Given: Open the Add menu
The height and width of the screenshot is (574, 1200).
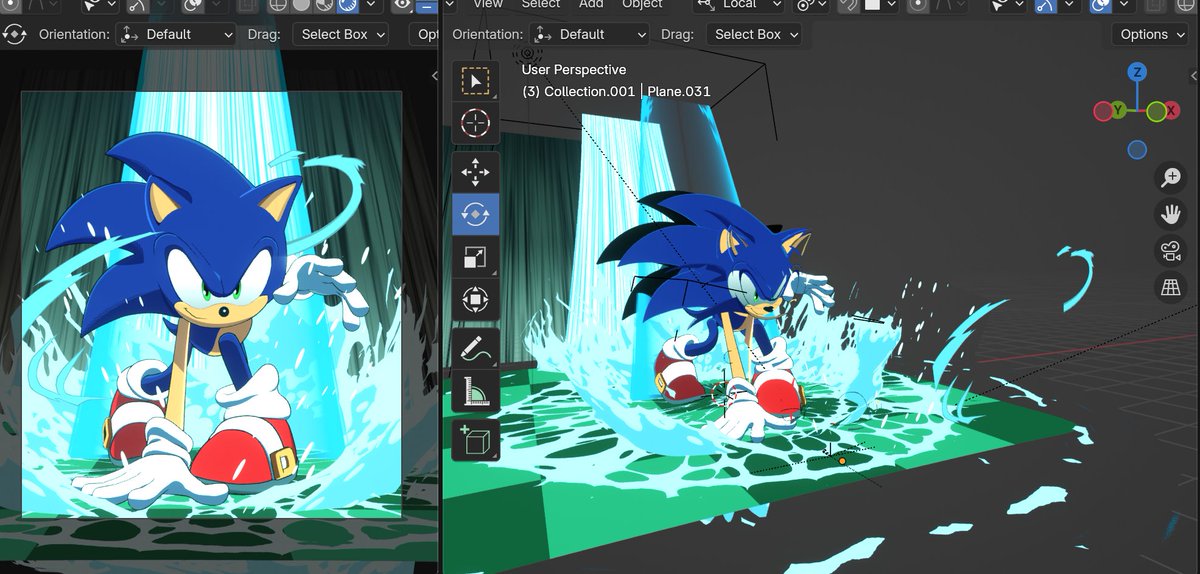Looking at the screenshot, I should (591, 4).
